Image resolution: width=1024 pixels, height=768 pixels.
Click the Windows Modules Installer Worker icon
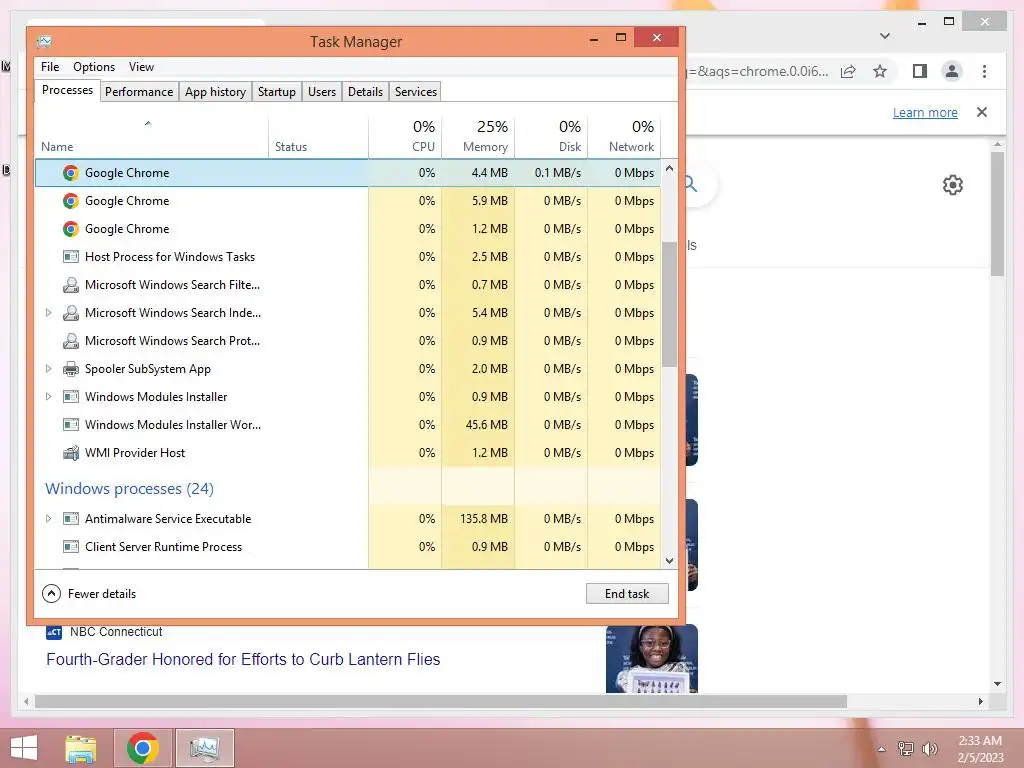(71, 425)
